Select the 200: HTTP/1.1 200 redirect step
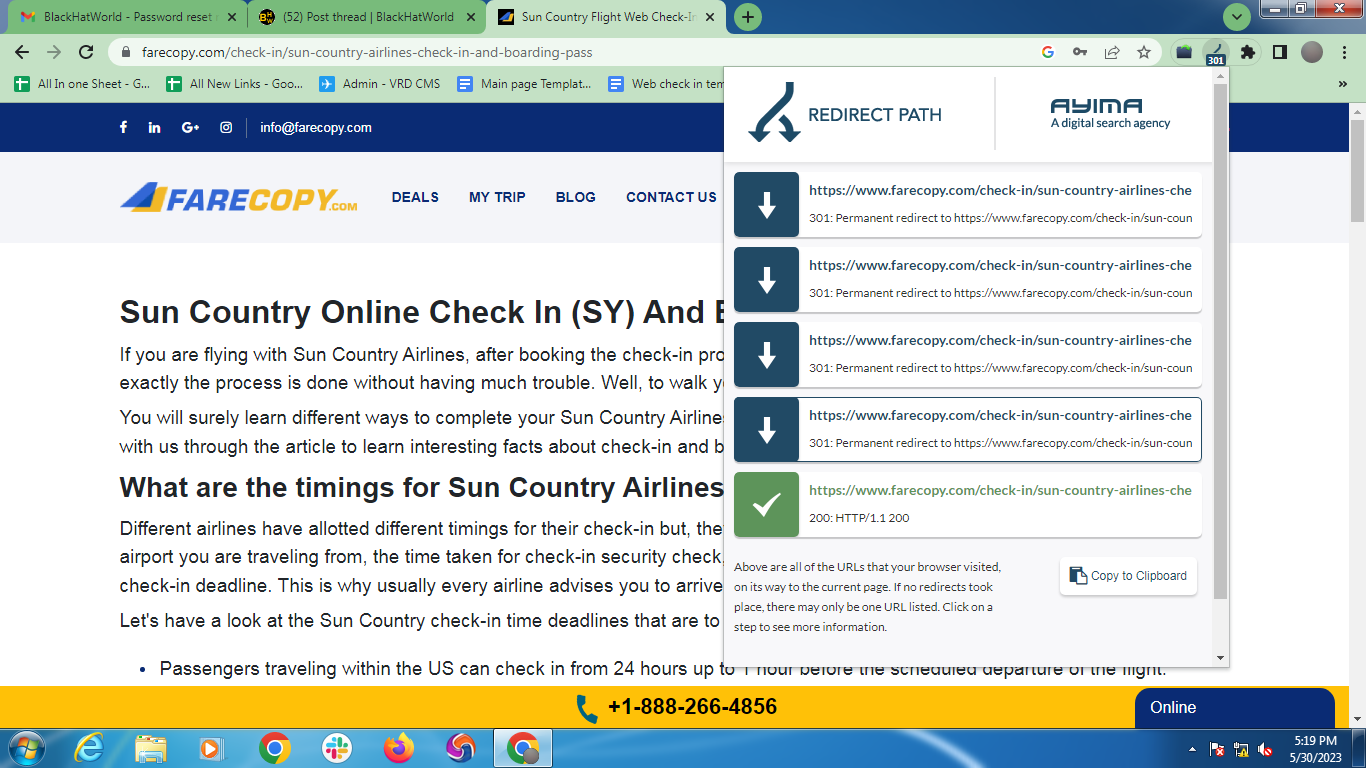This screenshot has height=768, width=1366. 968,504
